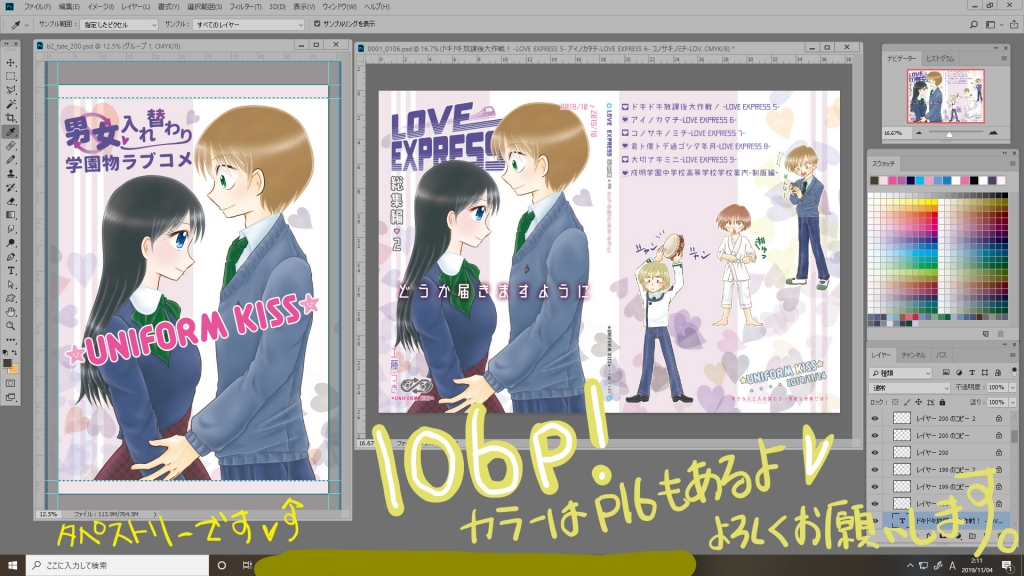Select the Gradient tool
This screenshot has height=576, width=1024.
pos(11,215)
